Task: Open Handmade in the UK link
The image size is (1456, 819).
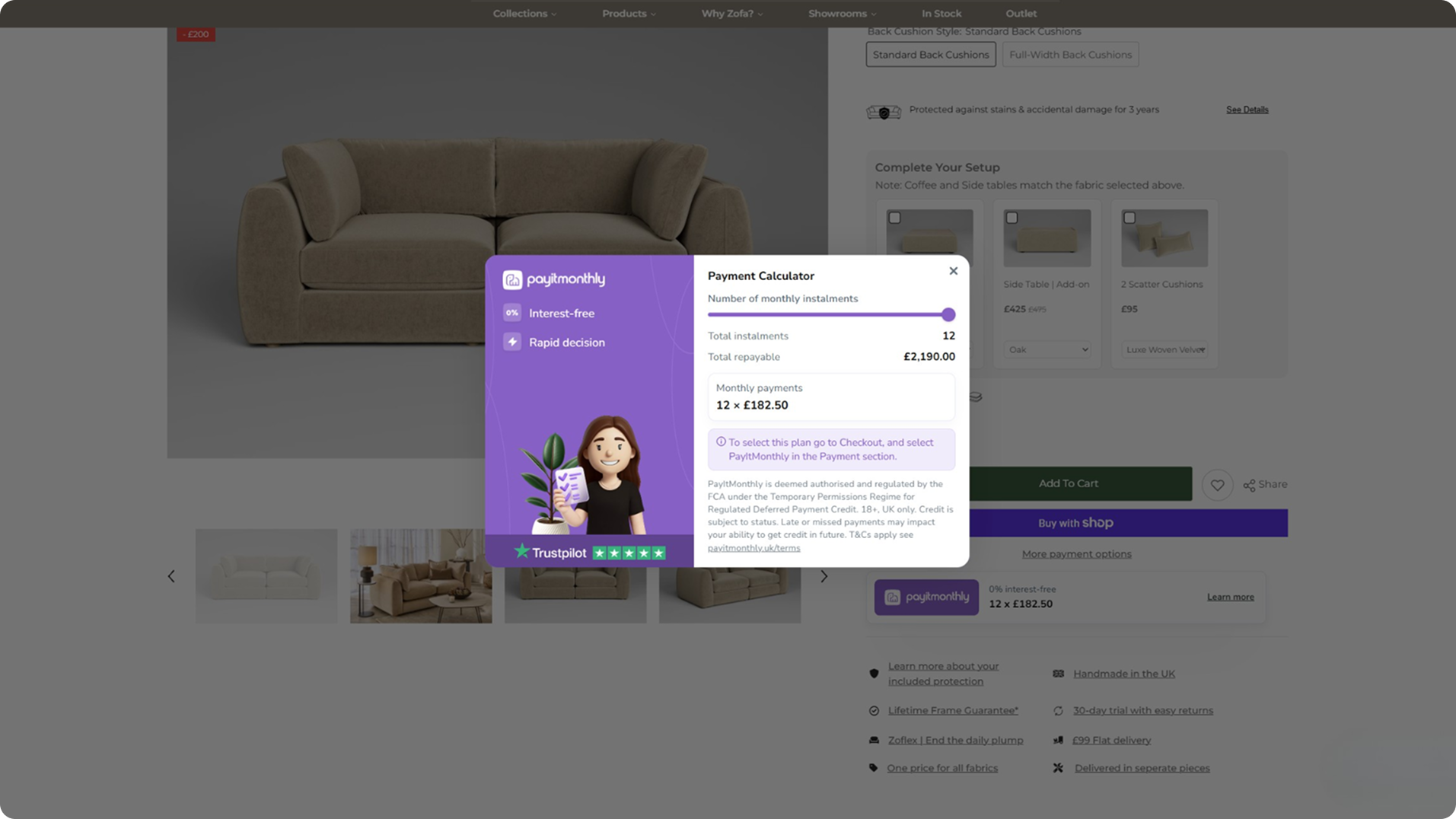Action: (1124, 674)
